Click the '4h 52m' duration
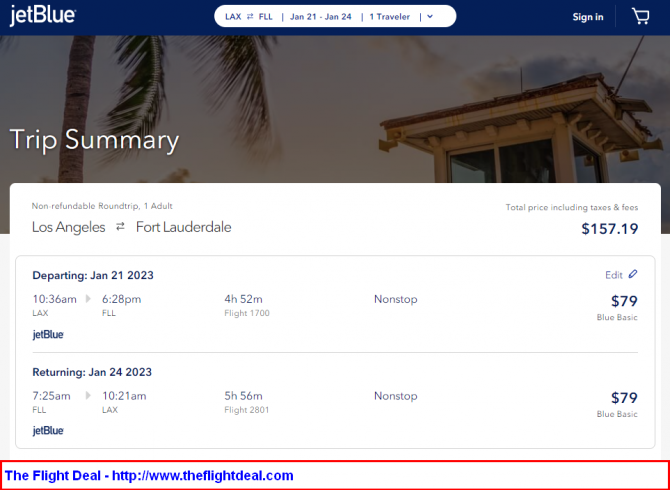670x490 pixels. (244, 299)
